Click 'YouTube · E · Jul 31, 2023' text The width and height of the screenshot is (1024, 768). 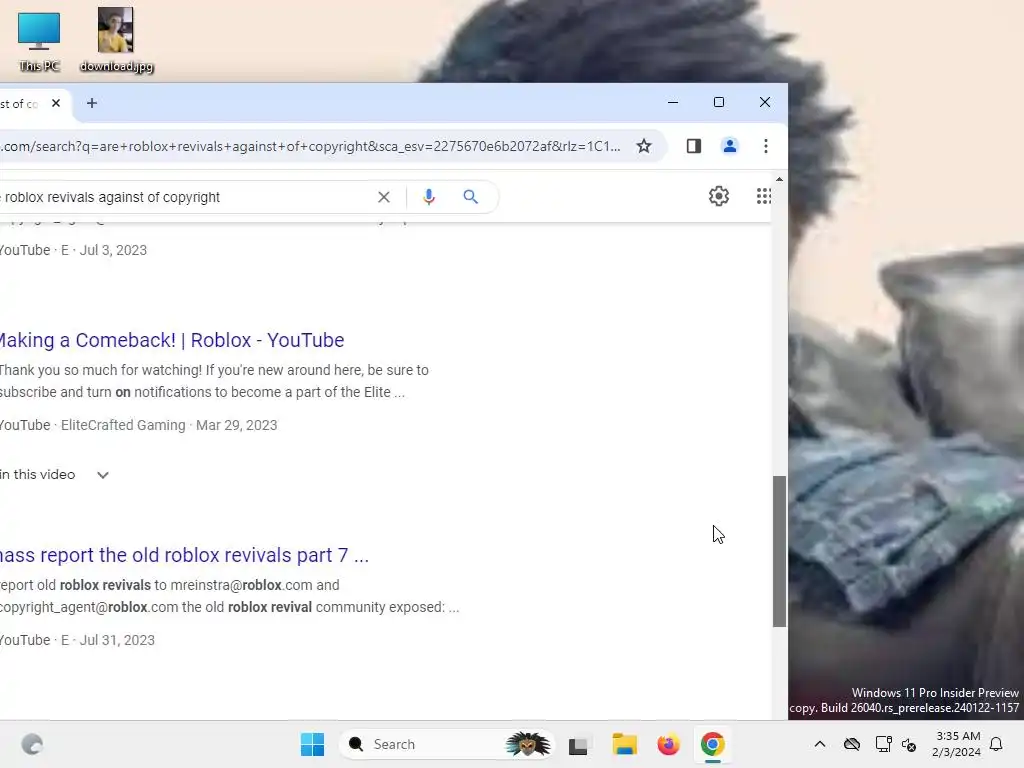(77, 640)
